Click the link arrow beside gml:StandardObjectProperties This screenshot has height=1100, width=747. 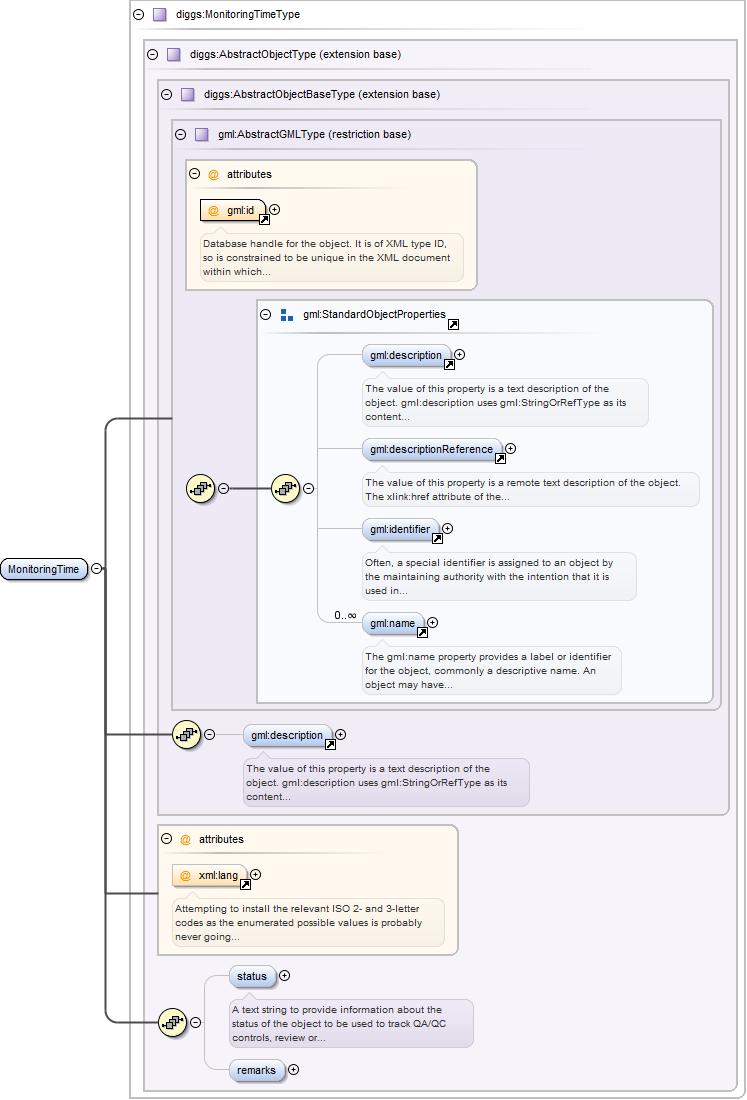tap(453, 325)
